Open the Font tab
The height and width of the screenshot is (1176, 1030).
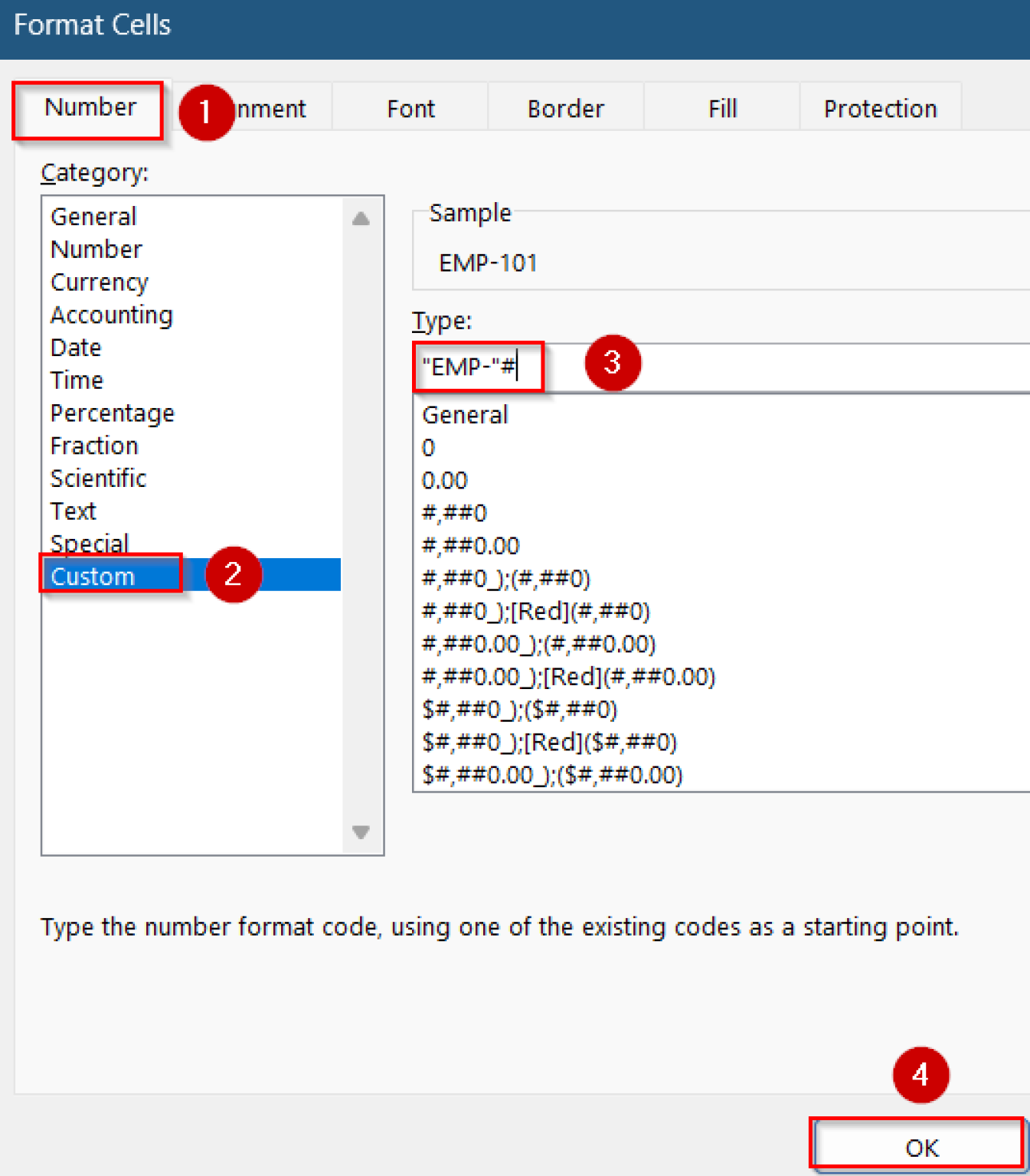point(410,108)
